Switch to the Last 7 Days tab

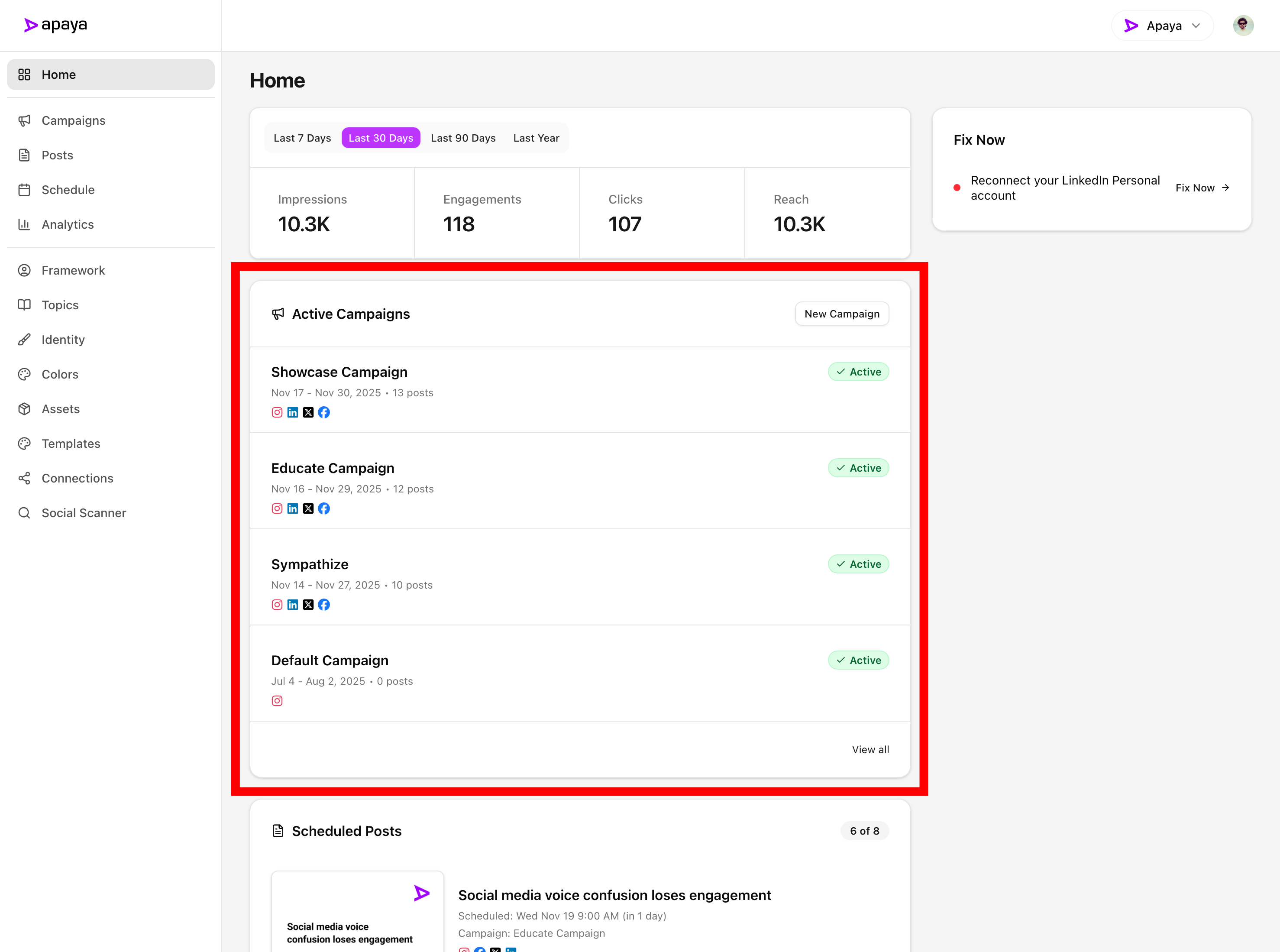pos(302,138)
